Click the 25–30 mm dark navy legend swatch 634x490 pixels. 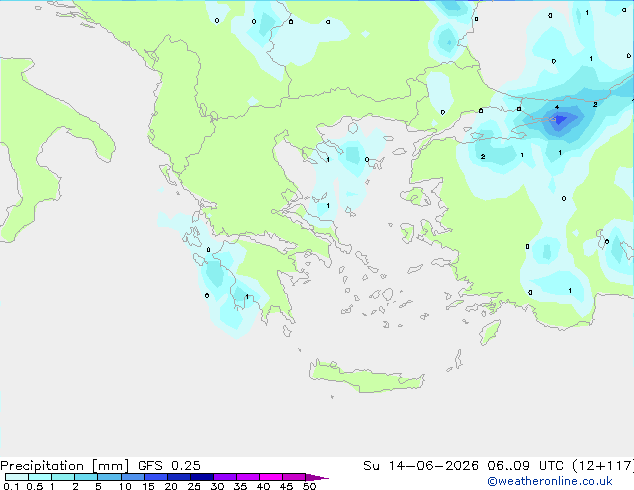pyautogui.click(x=201, y=477)
